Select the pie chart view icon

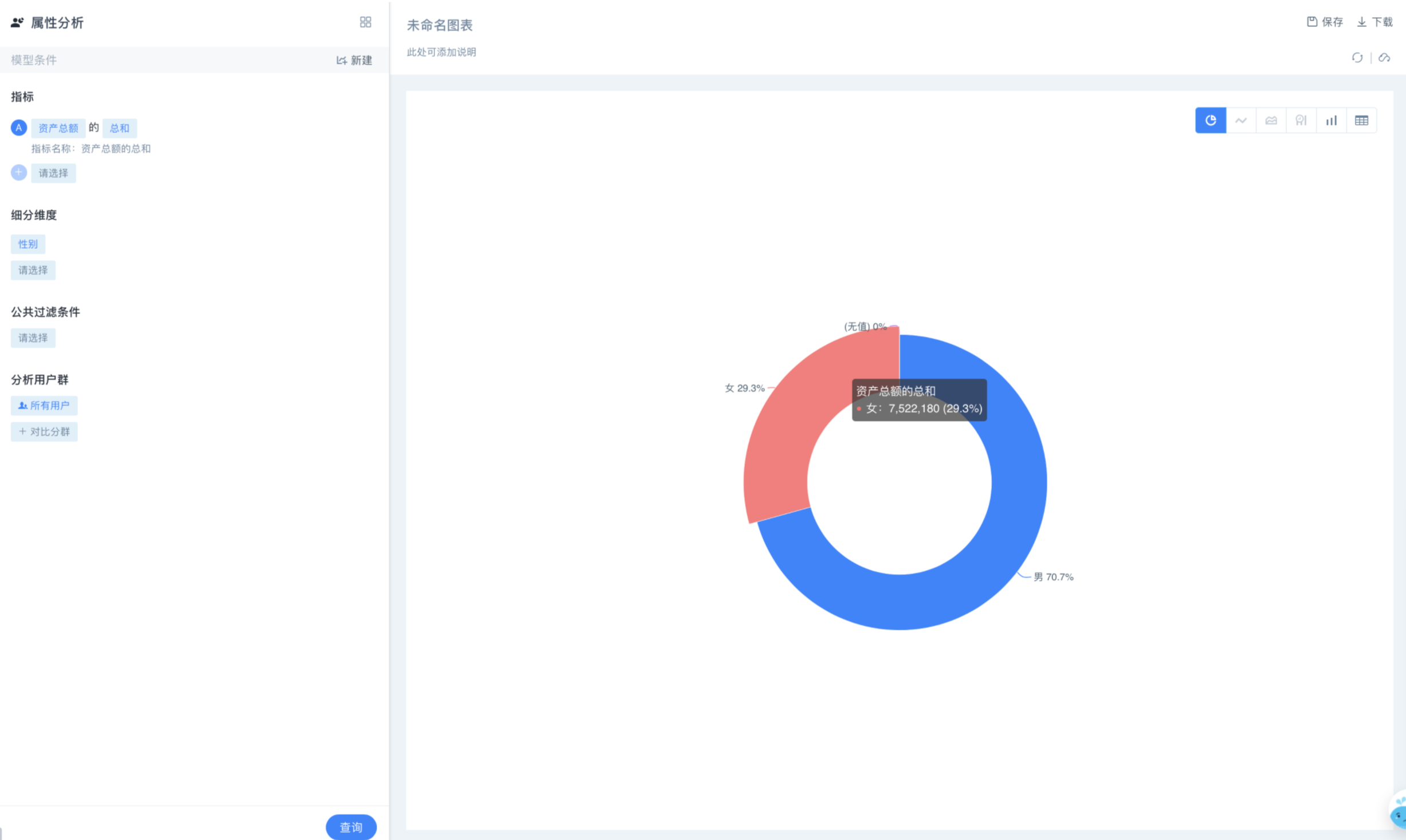tap(1210, 120)
